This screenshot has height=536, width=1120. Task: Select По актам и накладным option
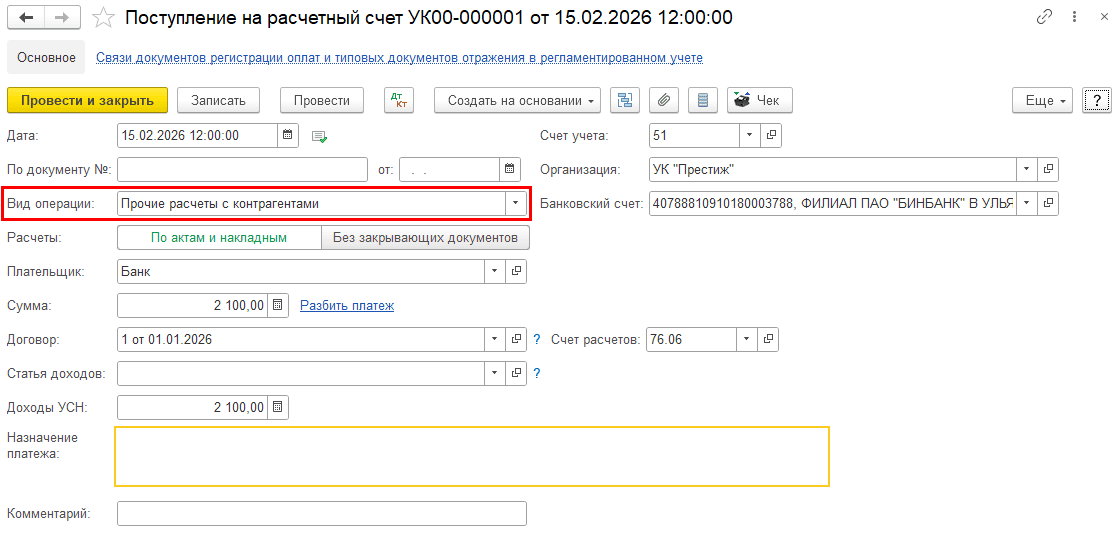coord(219,238)
